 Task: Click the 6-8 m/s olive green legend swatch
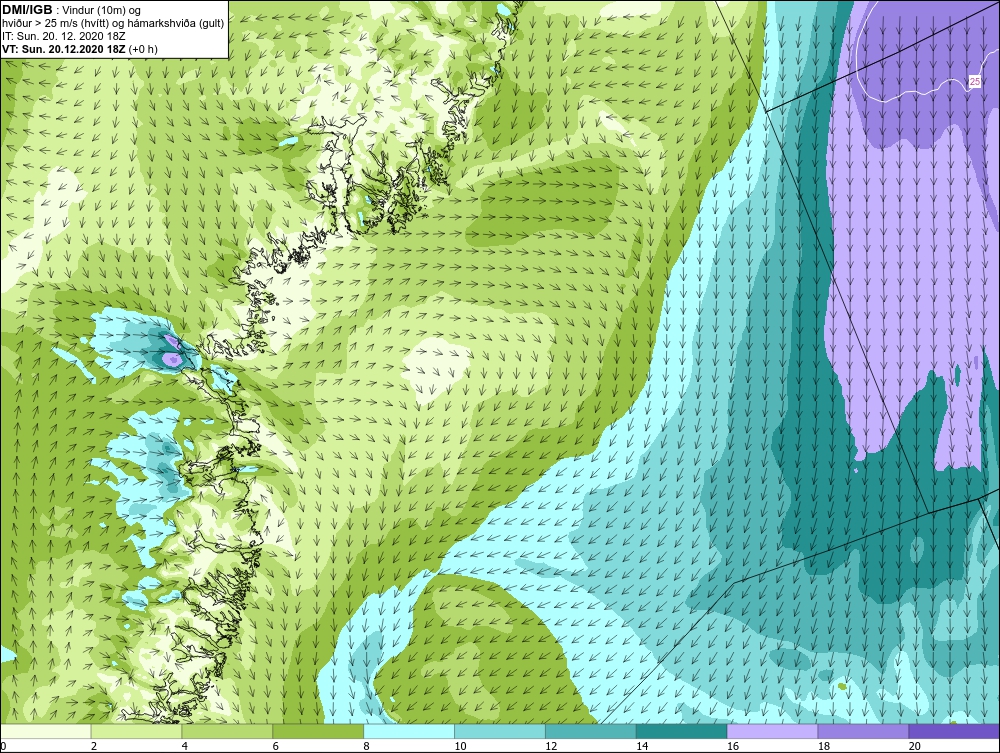[318, 731]
